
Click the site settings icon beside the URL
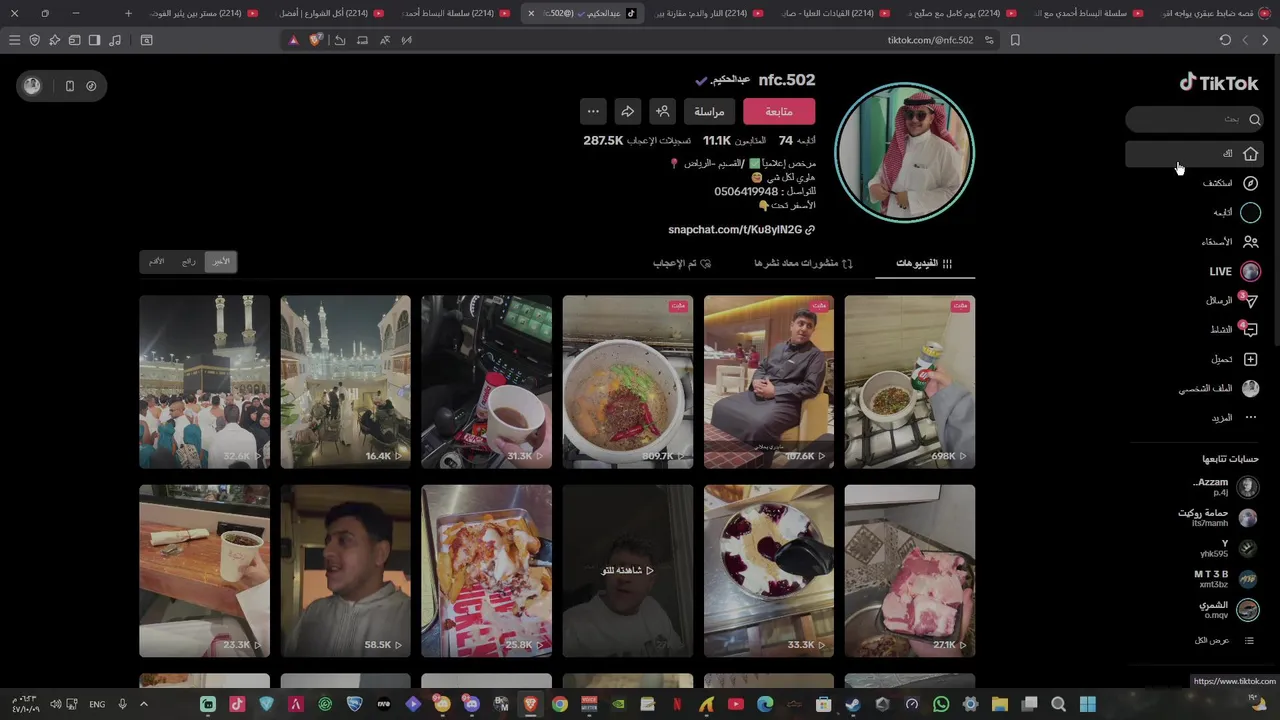point(989,40)
